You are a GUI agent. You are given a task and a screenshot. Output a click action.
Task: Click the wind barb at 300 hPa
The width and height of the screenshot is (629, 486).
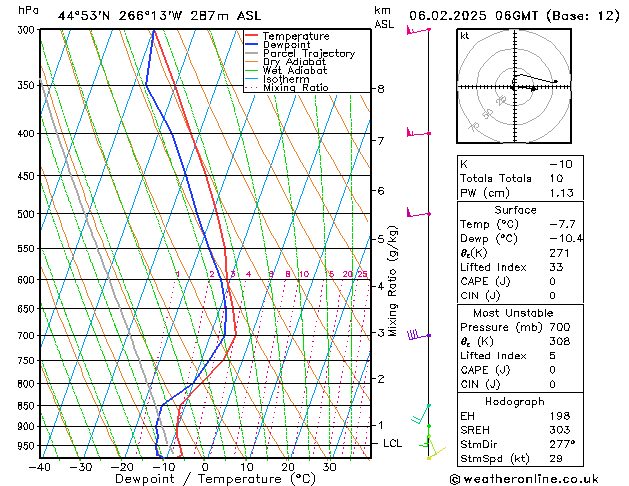pos(418,30)
